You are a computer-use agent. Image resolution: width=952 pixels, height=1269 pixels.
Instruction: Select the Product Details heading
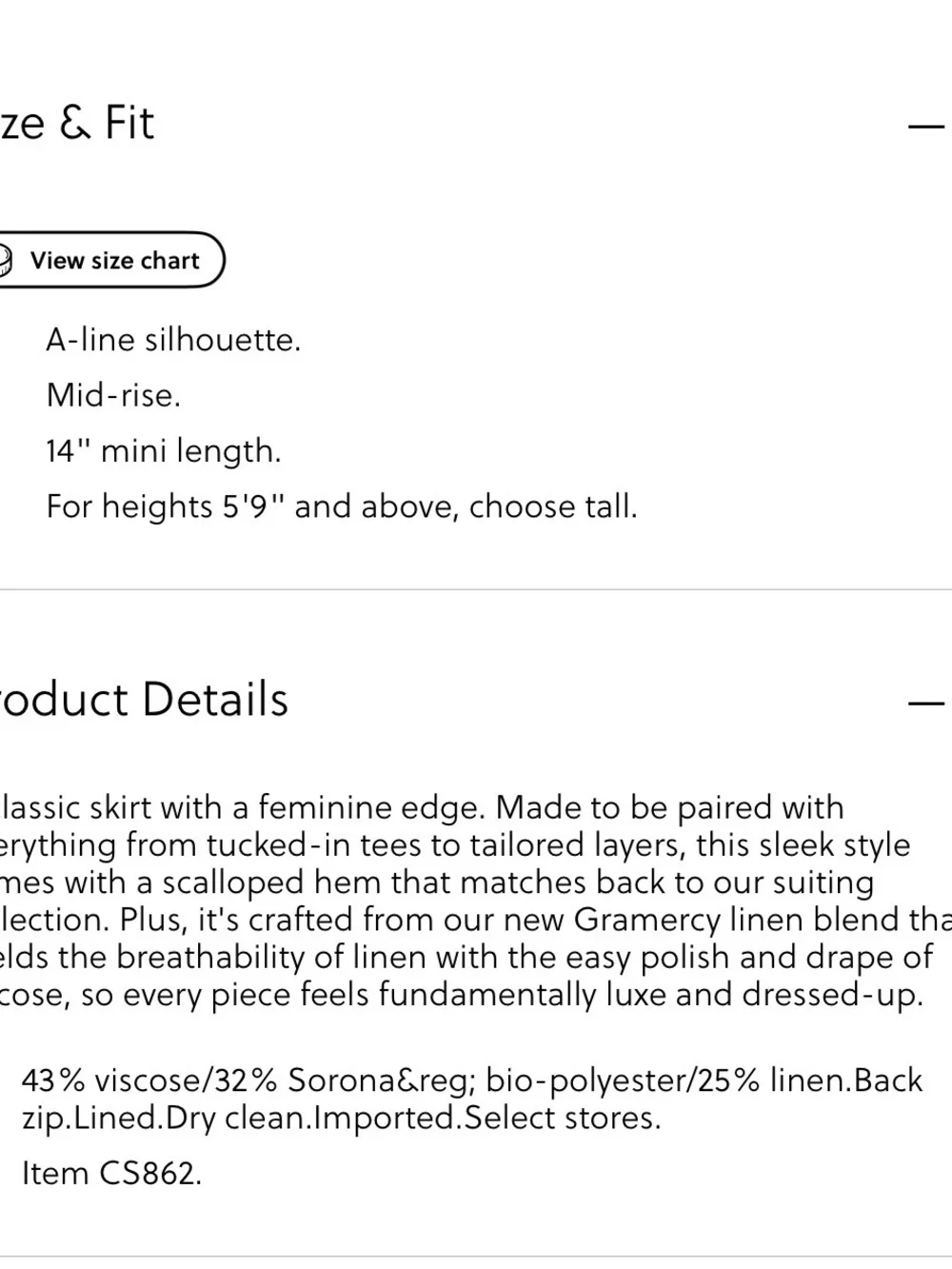pyautogui.click(x=143, y=700)
